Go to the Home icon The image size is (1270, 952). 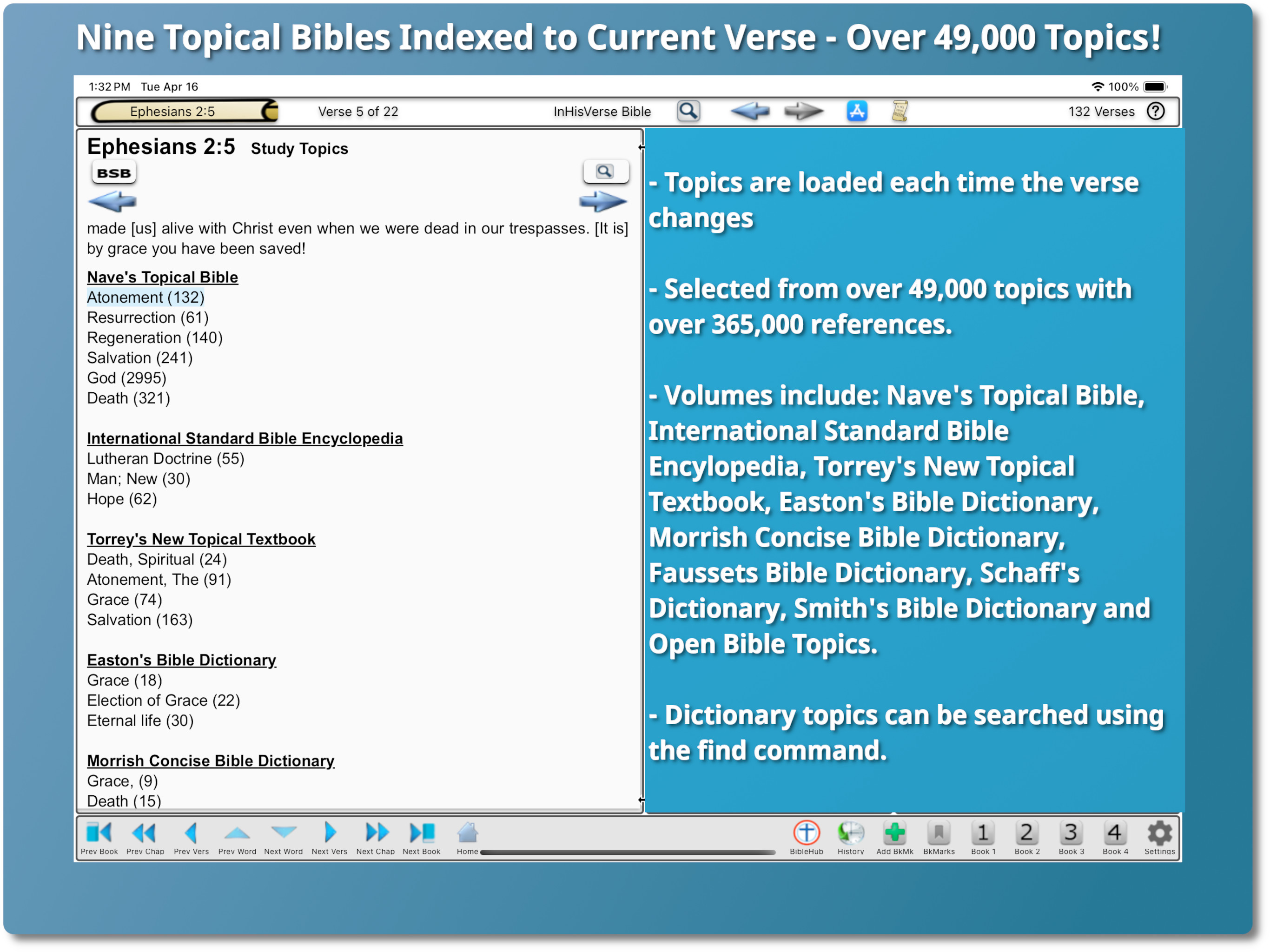(467, 838)
